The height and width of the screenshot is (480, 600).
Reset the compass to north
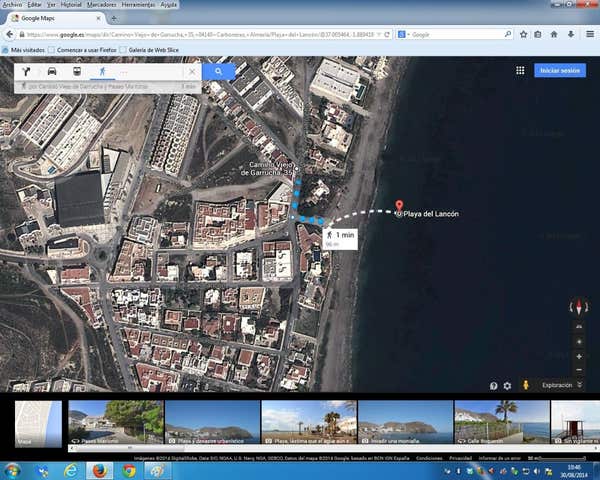[579, 308]
